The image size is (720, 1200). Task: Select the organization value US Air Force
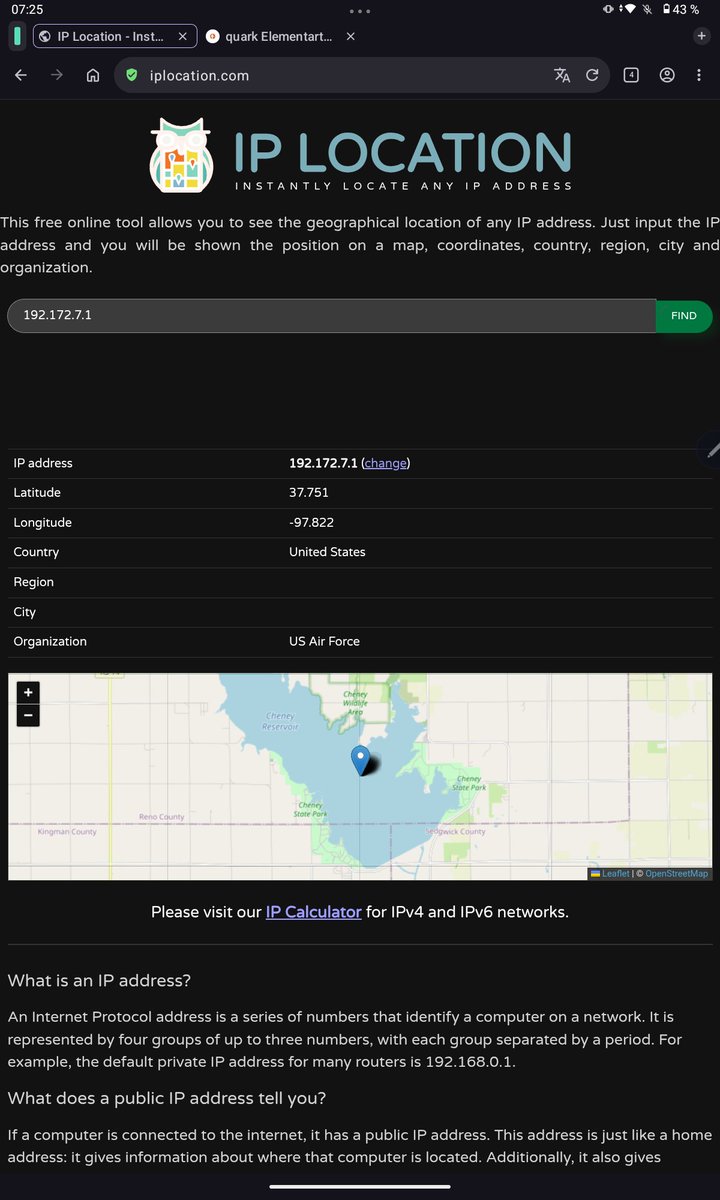click(x=324, y=641)
